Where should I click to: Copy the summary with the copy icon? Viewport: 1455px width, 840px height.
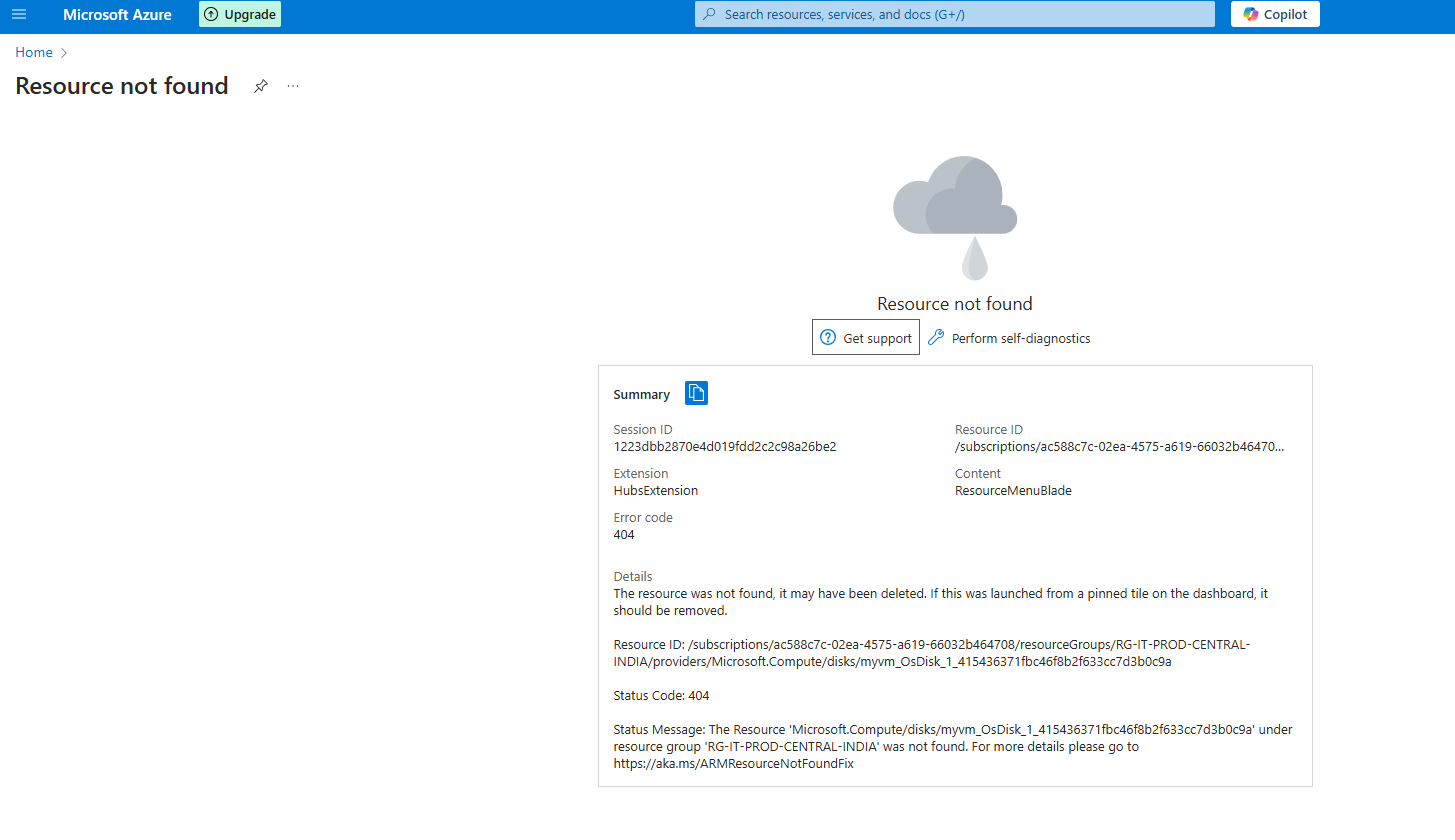[696, 393]
